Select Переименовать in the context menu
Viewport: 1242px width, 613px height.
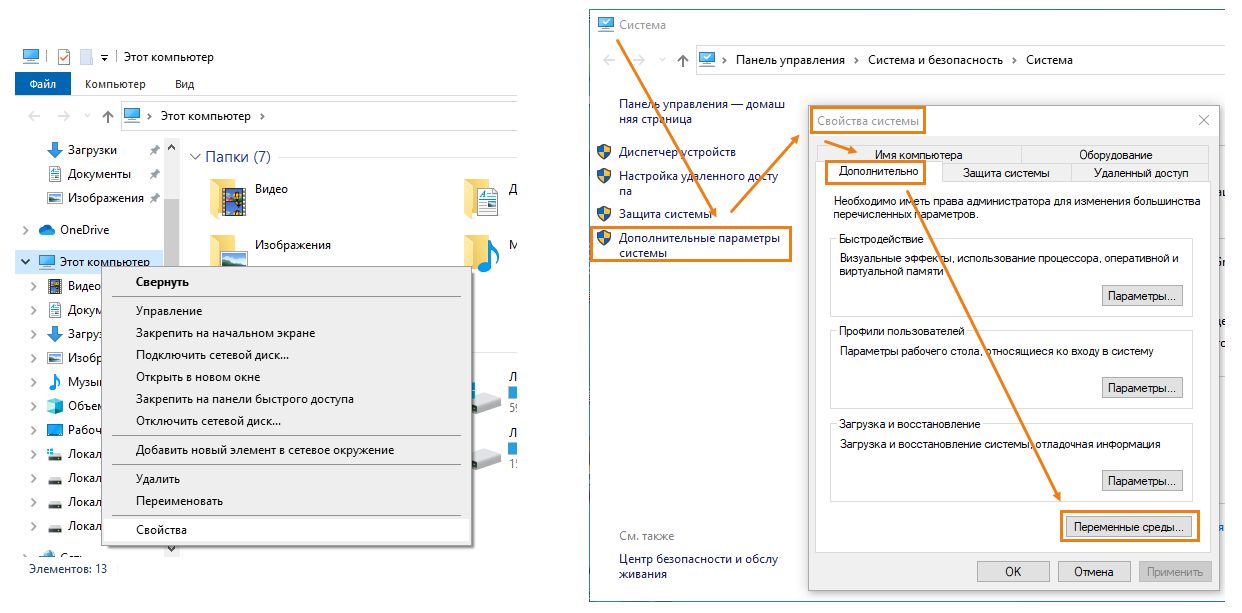tap(285, 501)
